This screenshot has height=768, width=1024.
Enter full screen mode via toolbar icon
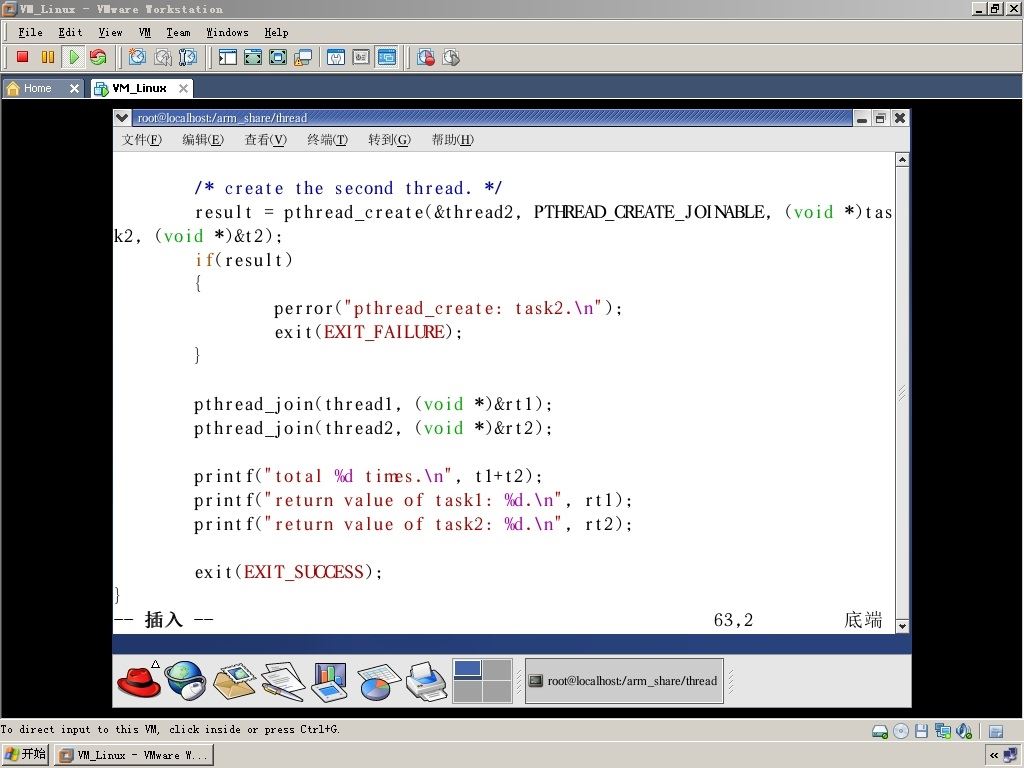[x=278, y=57]
